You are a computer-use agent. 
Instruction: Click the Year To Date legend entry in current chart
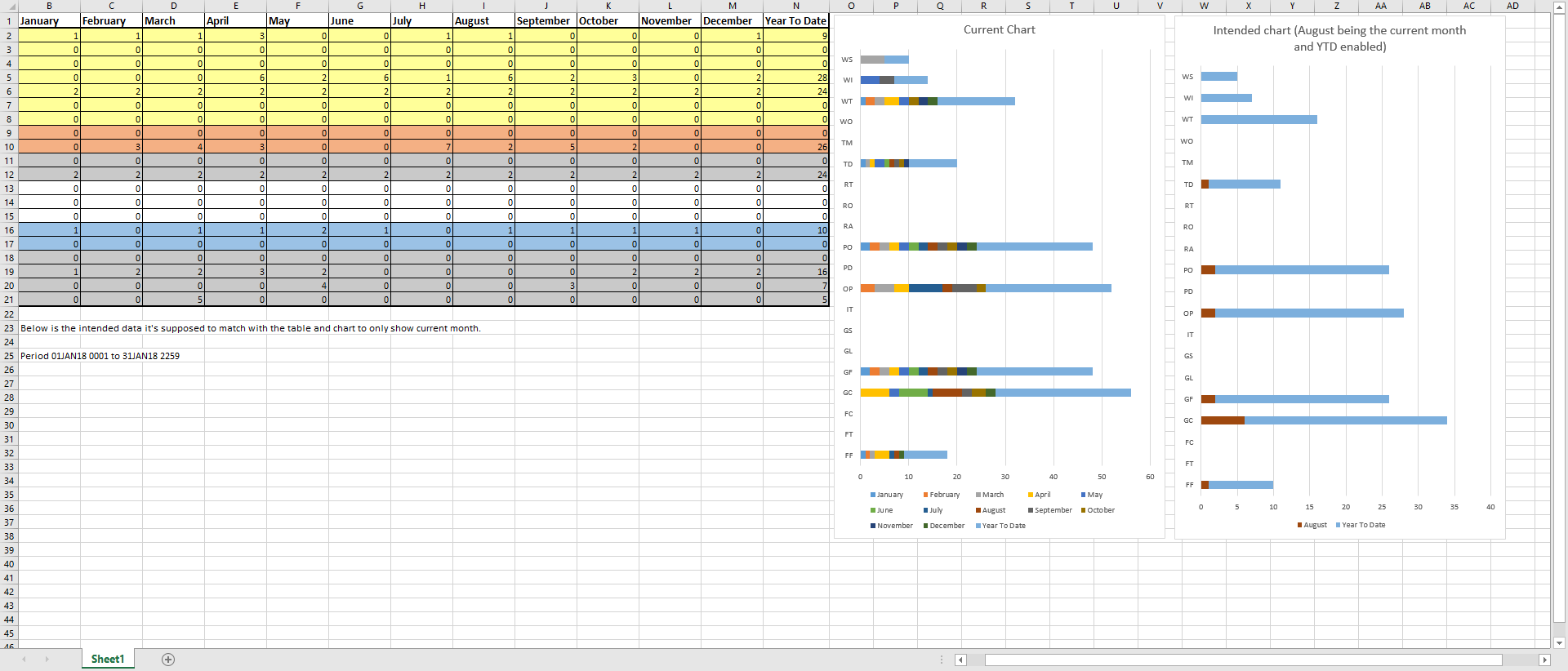click(x=1000, y=526)
